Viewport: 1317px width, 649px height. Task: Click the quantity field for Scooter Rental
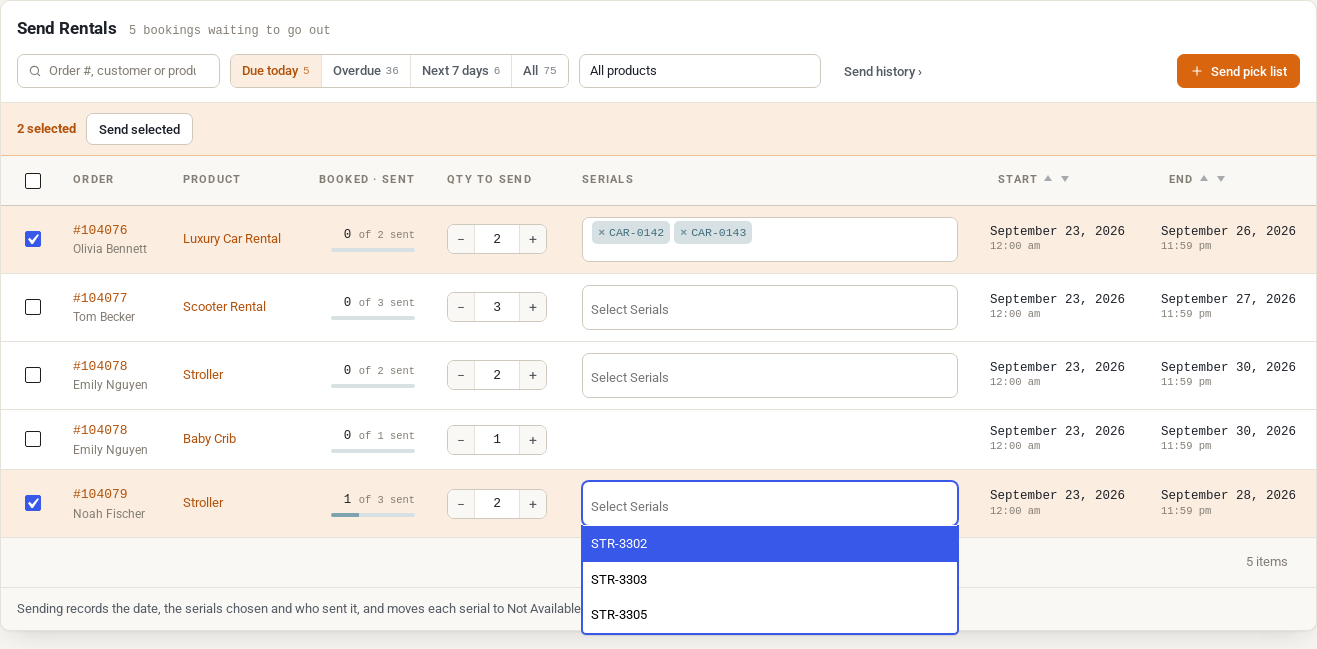[497, 307]
